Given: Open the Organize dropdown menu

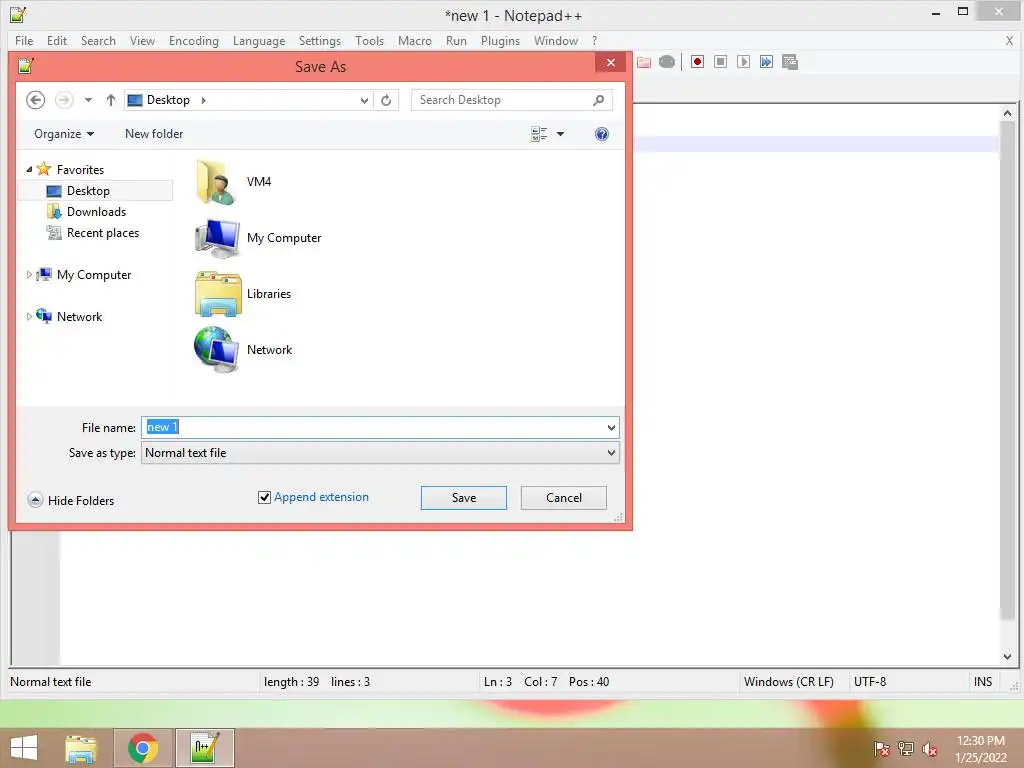Looking at the screenshot, I should 64,134.
